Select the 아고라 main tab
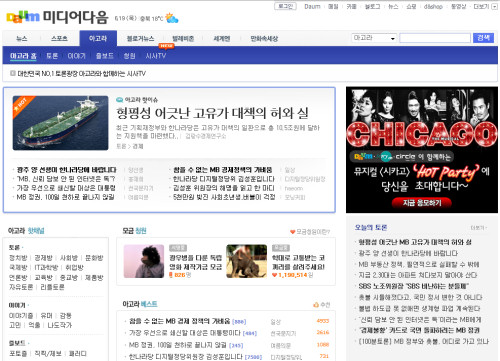 (98, 38)
